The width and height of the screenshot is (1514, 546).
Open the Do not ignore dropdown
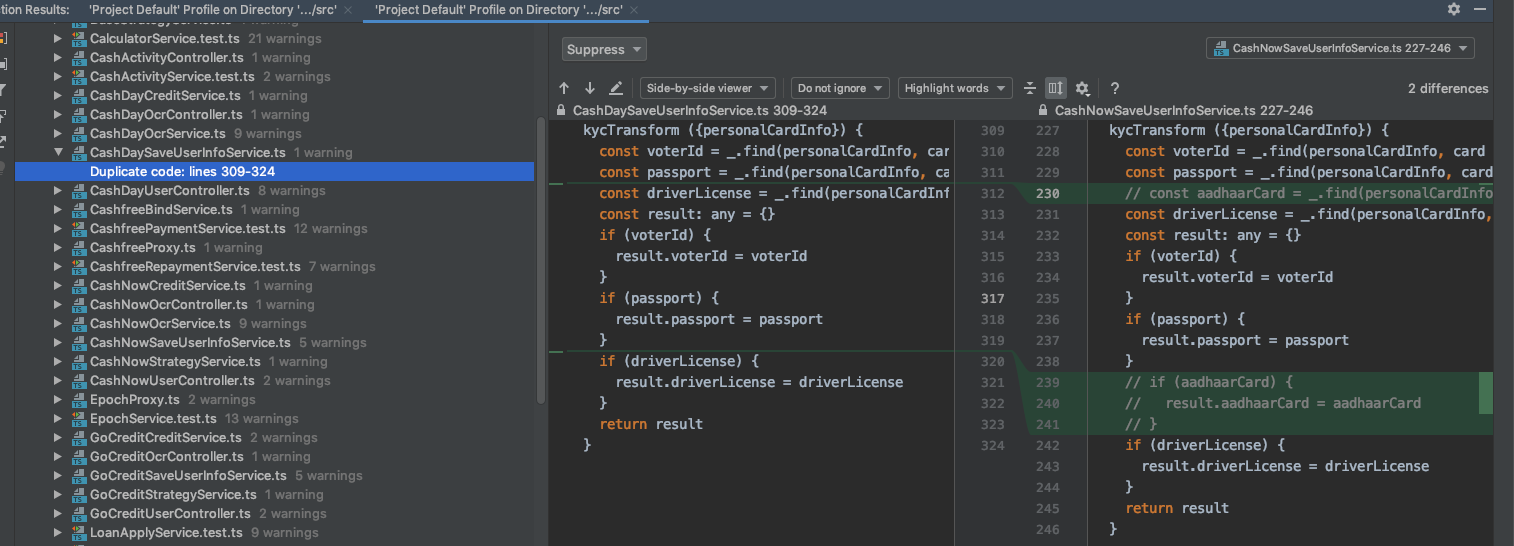tap(840, 88)
